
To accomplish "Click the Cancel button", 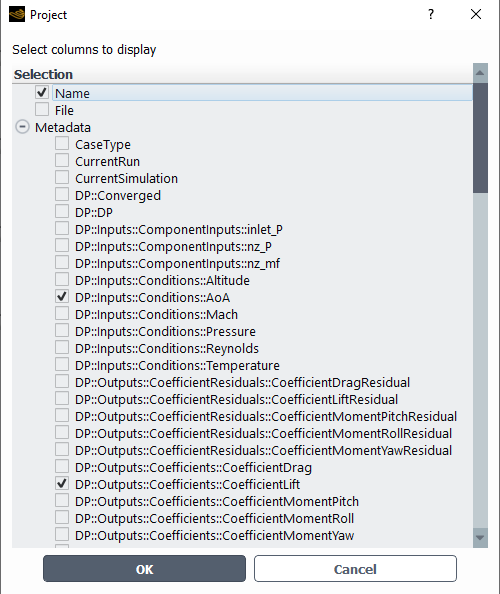I will click(x=355, y=569).
